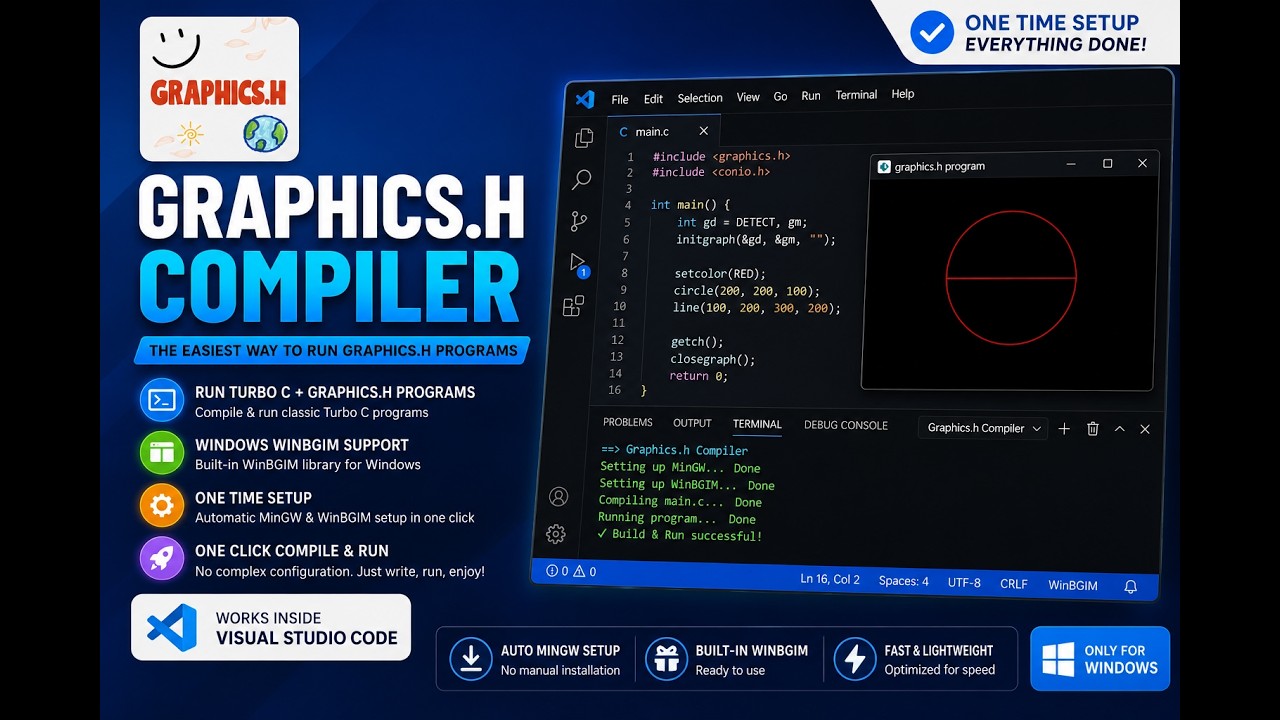Open the Extensions view in activity bar
1280x720 pixels.
click(x=574, y=306)
